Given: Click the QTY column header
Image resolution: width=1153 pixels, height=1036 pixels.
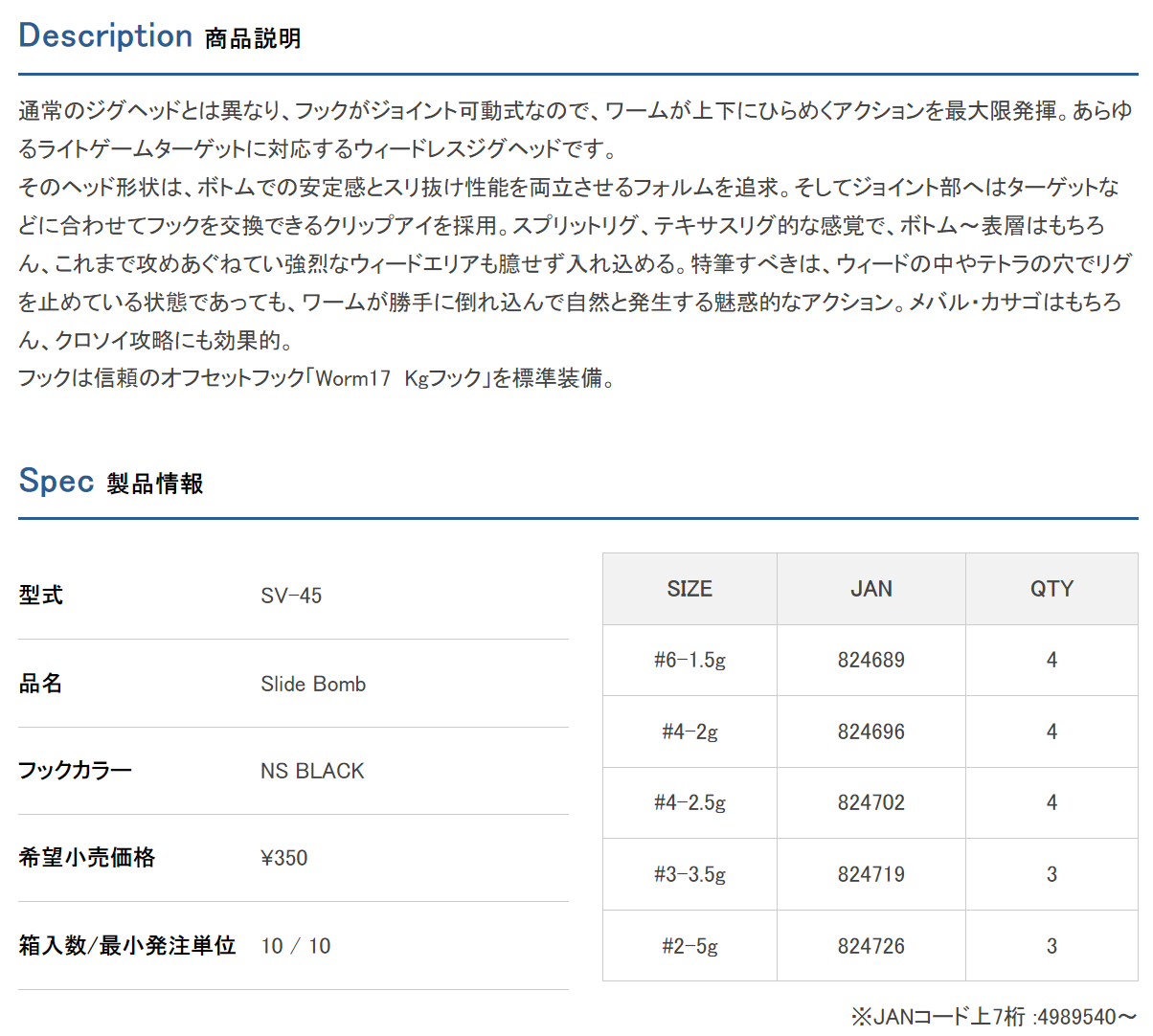Looking at the screenshot, I should coord(1051,589).
